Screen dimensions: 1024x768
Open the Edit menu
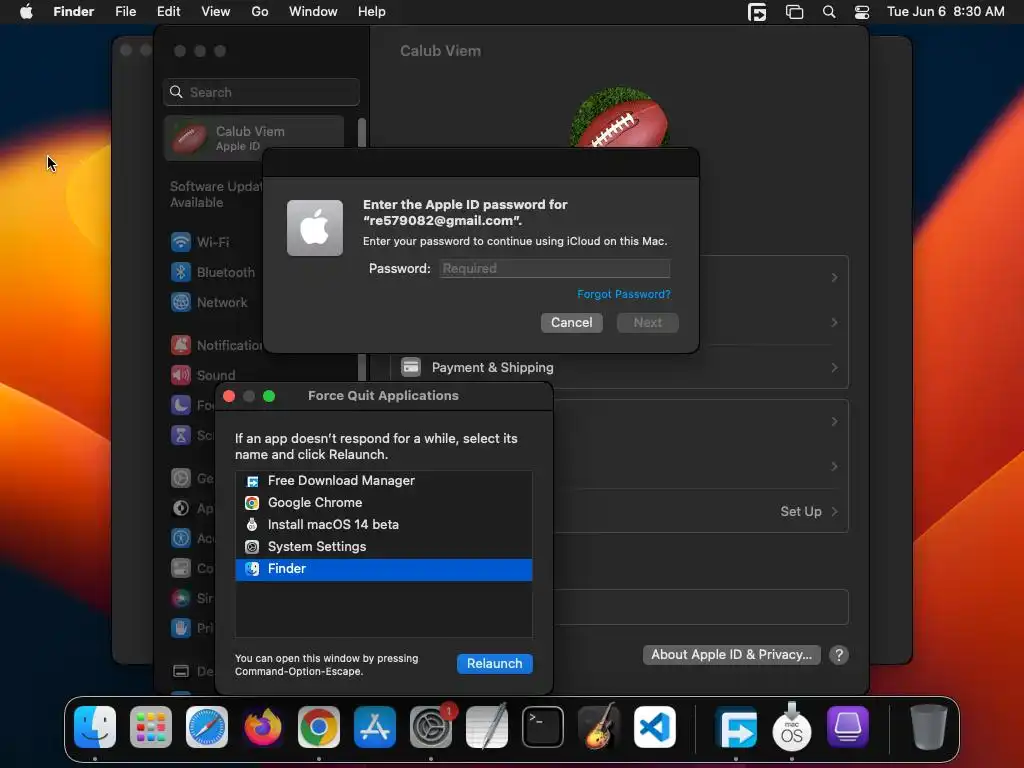click(x=168, y=12)
